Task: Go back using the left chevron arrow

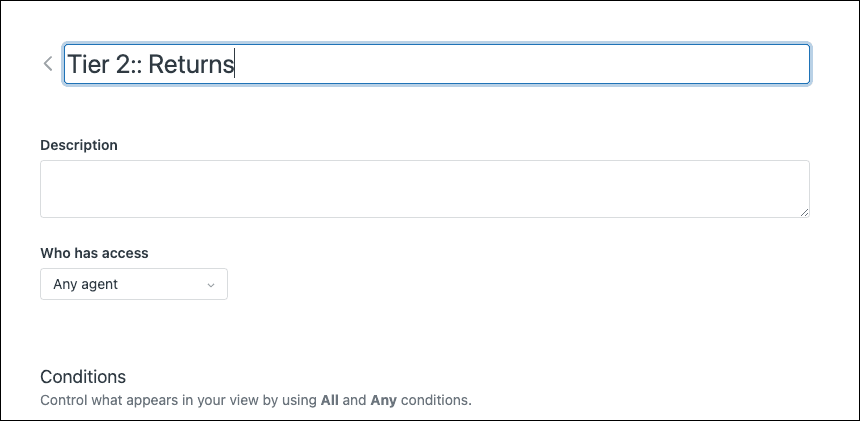Action: 48,64
